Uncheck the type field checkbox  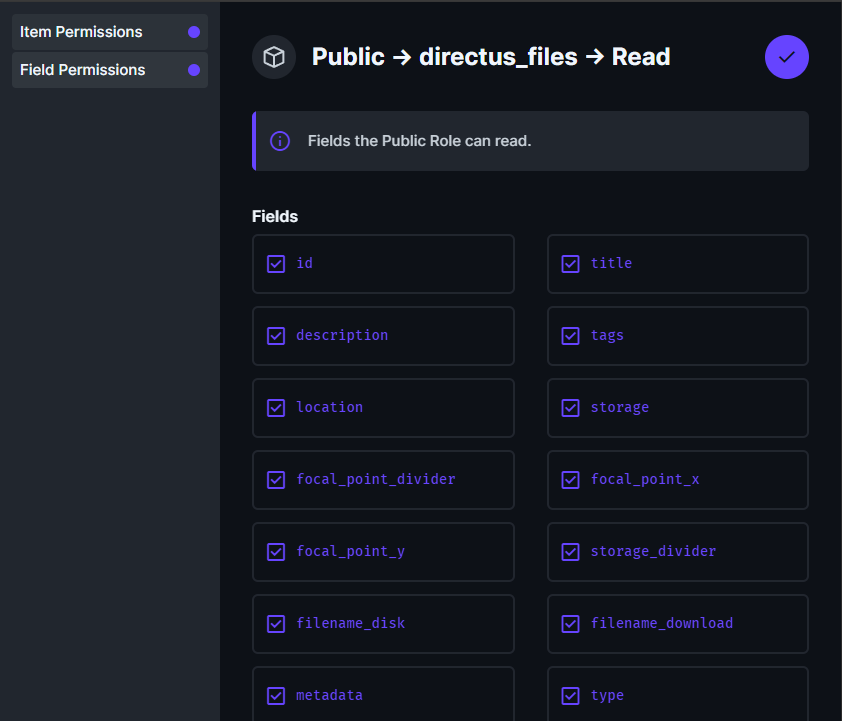[570, 695]
